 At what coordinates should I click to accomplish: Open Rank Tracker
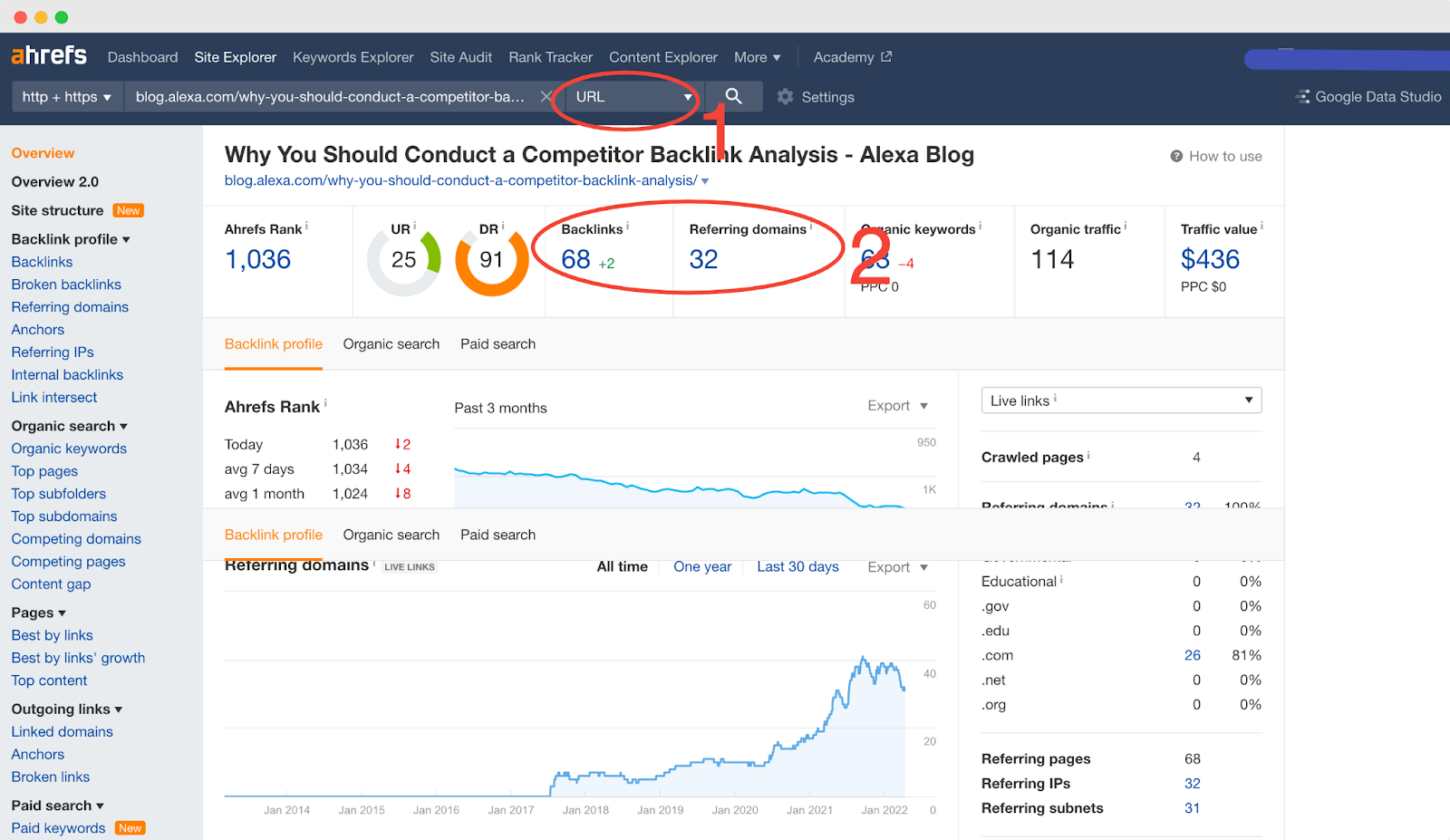(x=551, y=57)
